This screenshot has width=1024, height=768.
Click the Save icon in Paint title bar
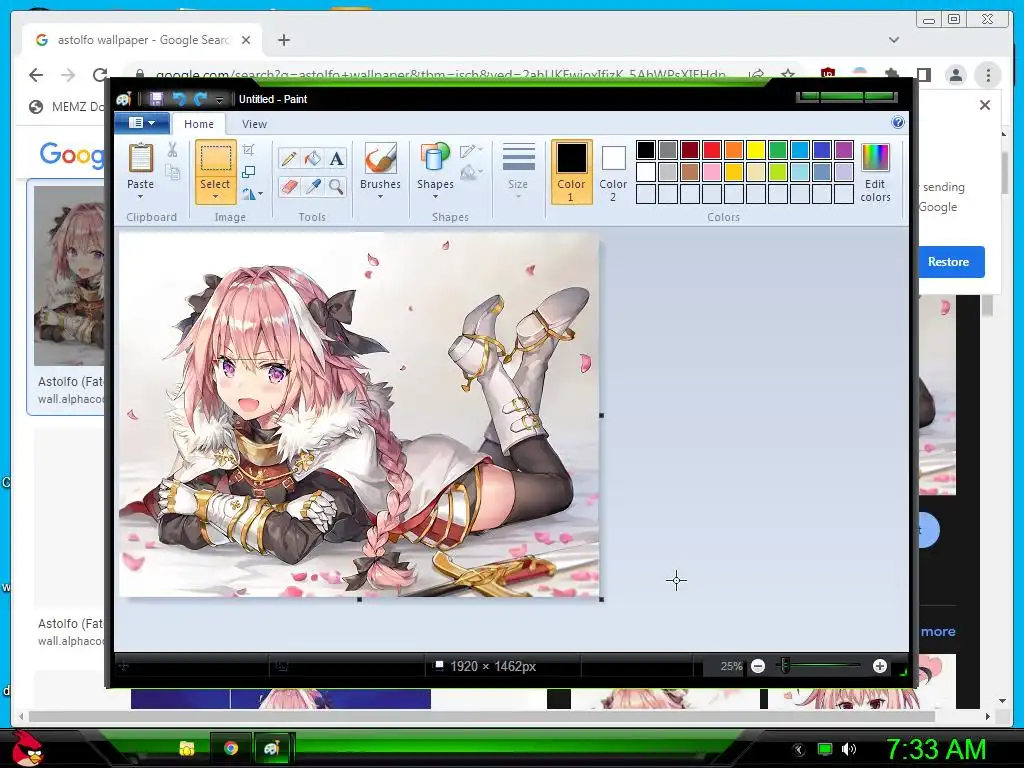tap(156, 99)
